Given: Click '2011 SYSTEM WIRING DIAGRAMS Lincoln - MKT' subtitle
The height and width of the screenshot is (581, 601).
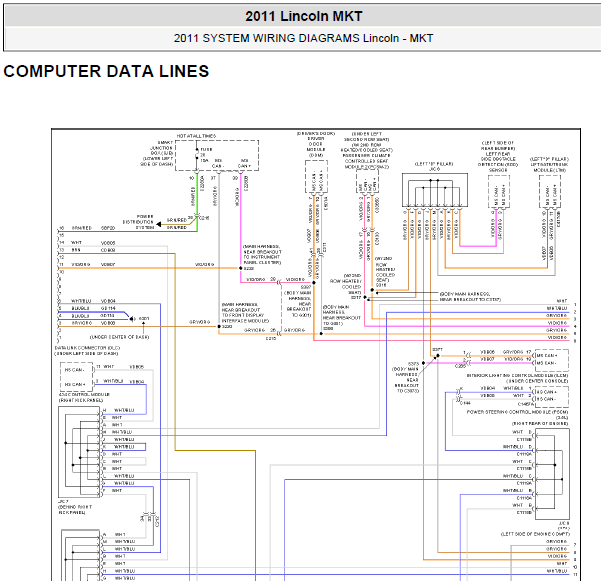Looking at the screenshot, I should tap(303, 38).
